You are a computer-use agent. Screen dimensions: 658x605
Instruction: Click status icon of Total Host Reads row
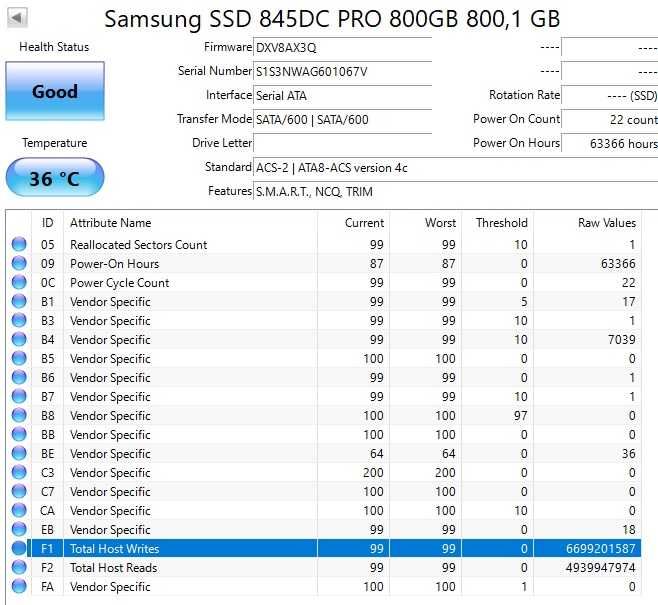19,567
